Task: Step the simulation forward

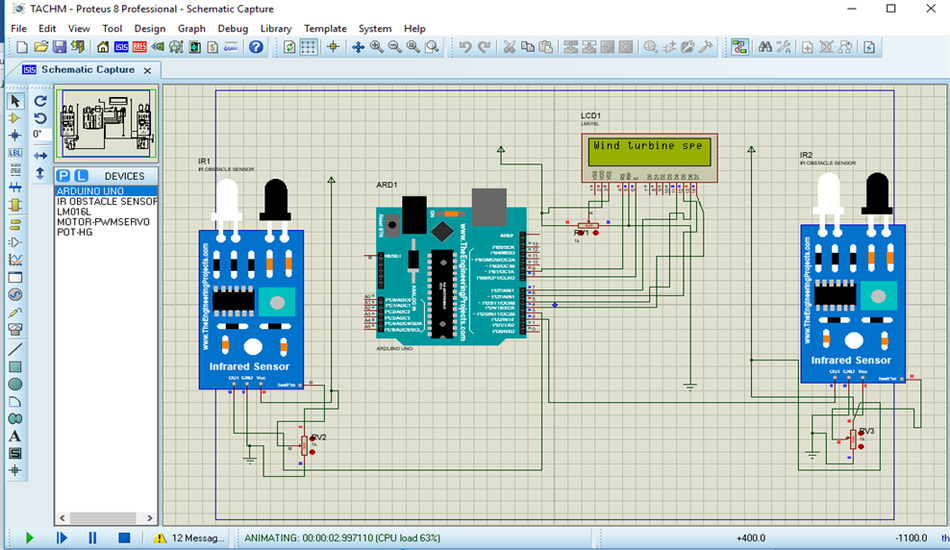Action: [x=61, y=537]
